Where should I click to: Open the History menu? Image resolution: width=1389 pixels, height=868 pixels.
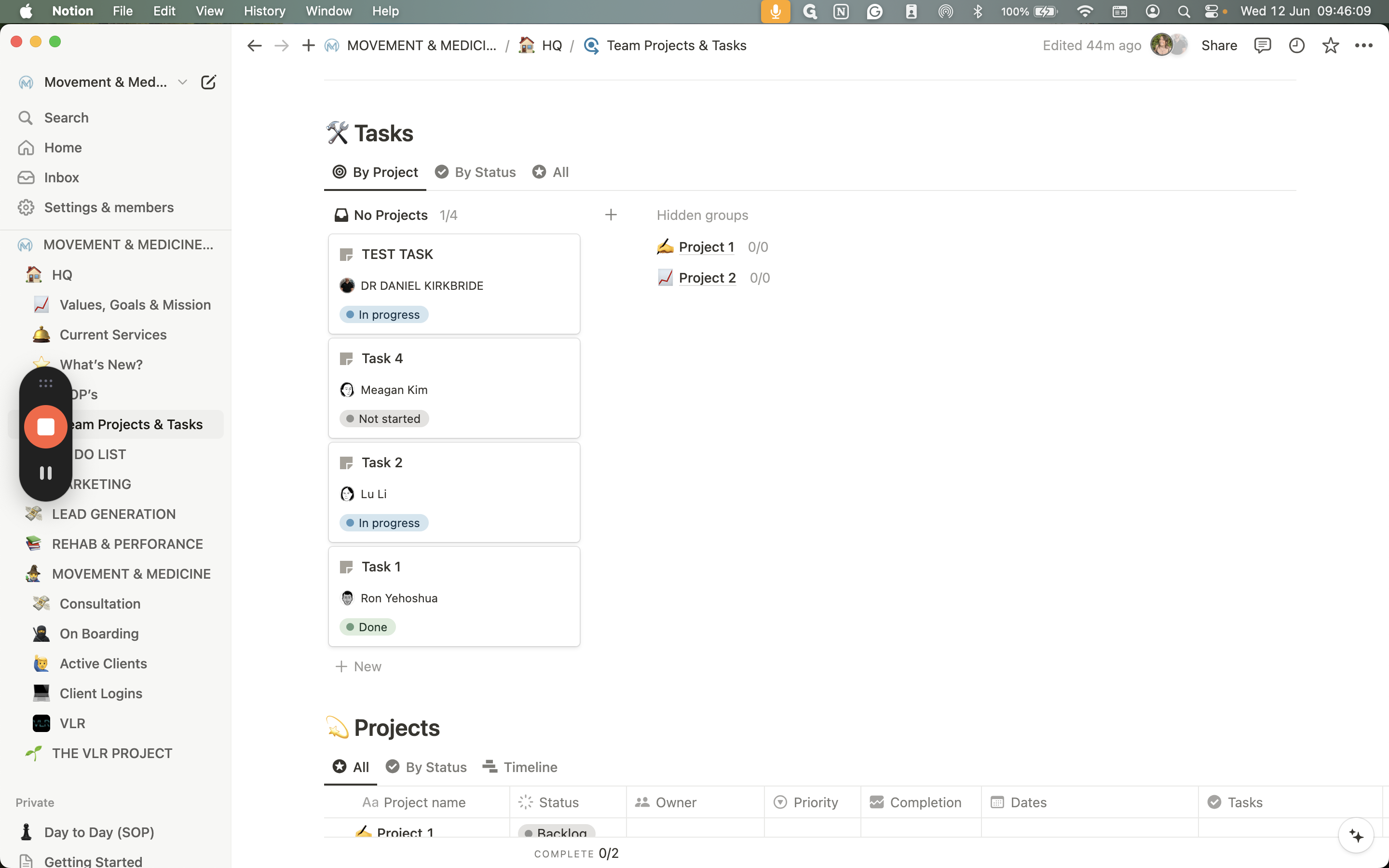click(x=264, y=12)
